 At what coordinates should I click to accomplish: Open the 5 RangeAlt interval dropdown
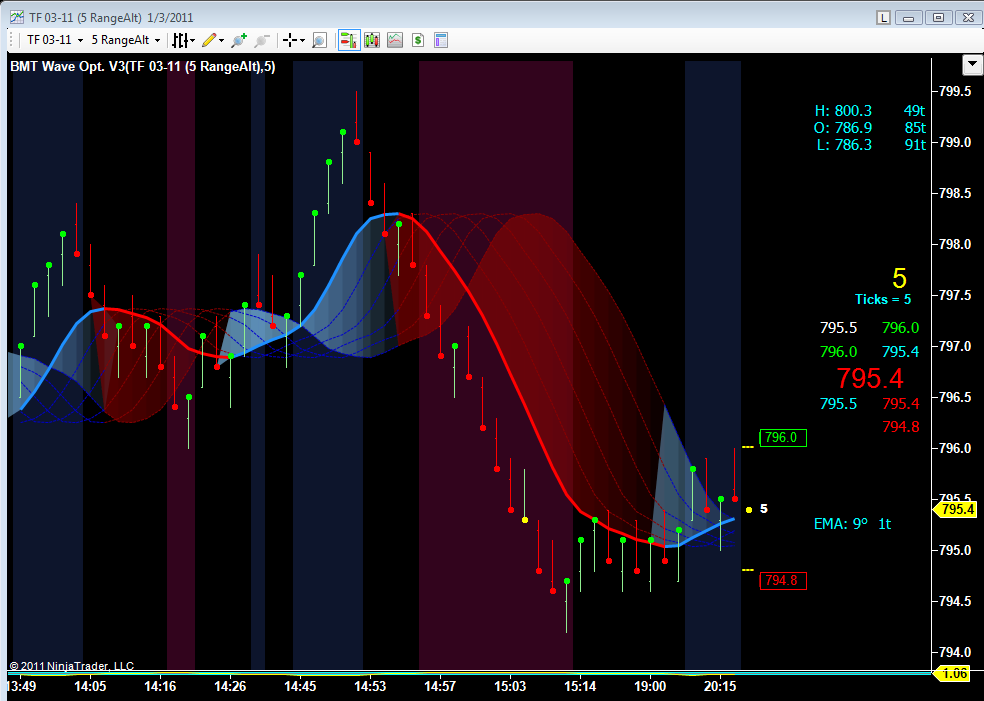[x=126, y=40]
